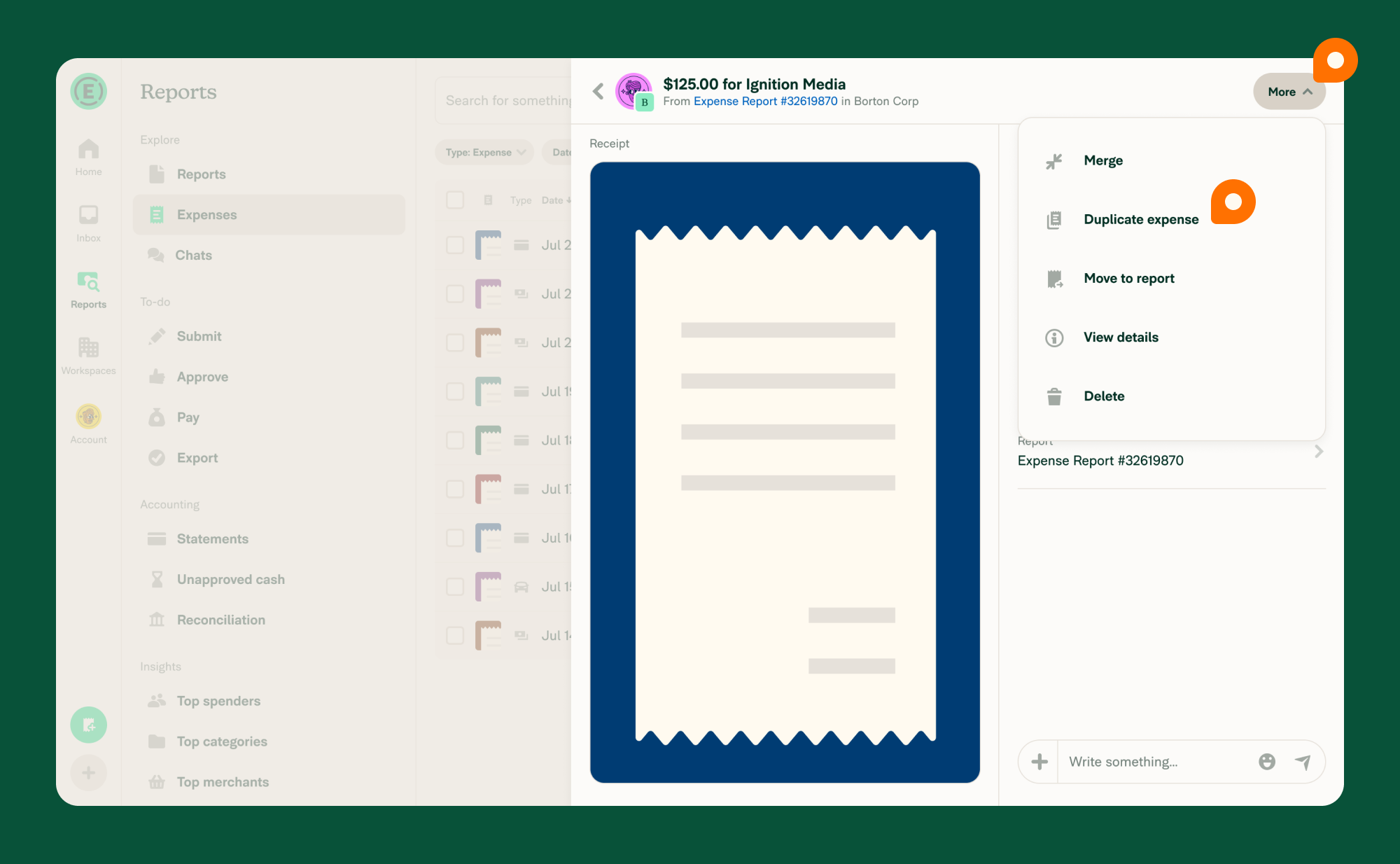Go back using the left arrow icon
Image resolution: width=1400 pixels, height=864 pixels.
click(598, 92)
